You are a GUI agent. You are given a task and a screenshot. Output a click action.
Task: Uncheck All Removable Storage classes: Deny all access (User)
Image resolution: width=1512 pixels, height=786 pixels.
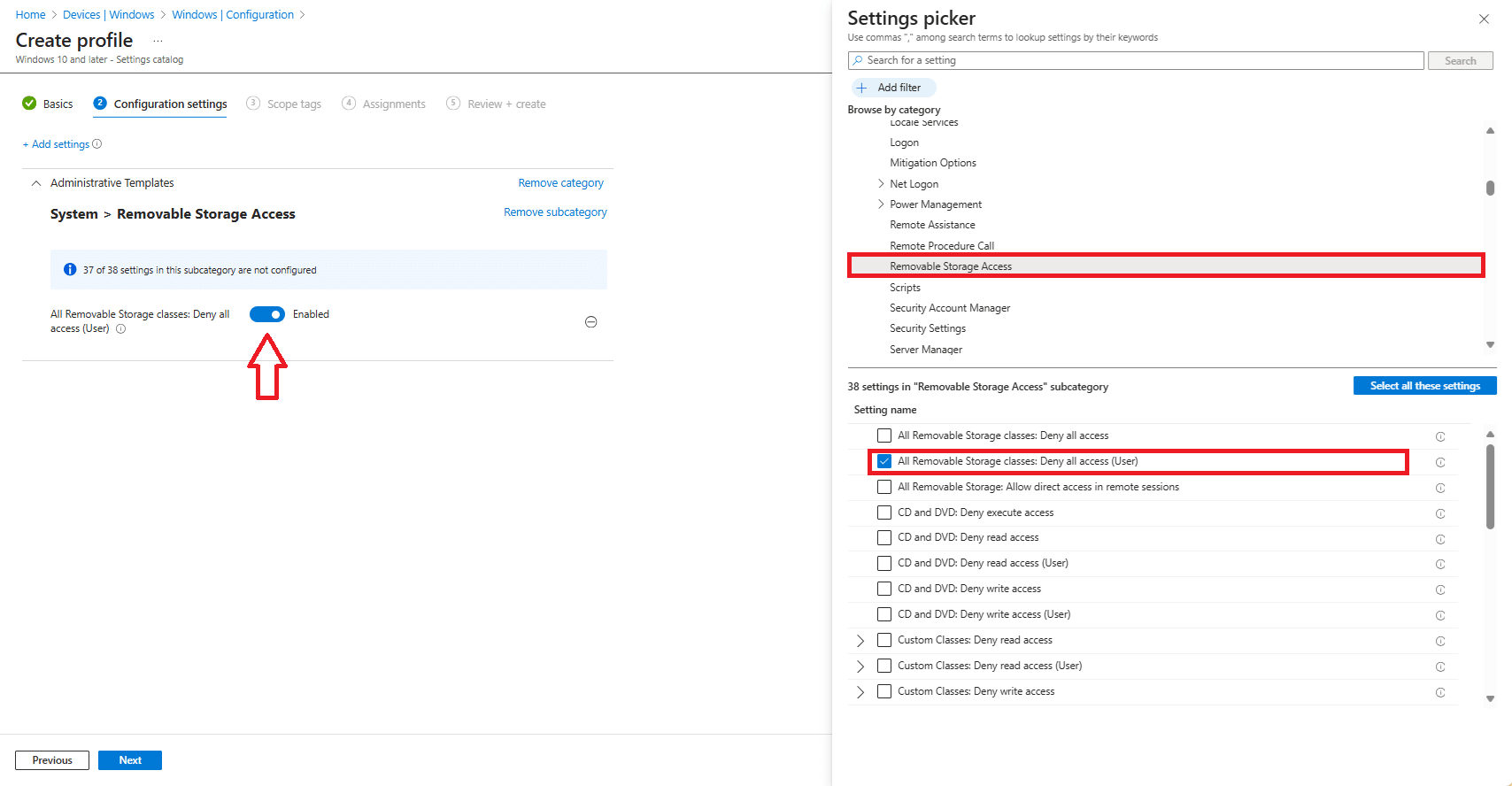[x=884, y=461]
